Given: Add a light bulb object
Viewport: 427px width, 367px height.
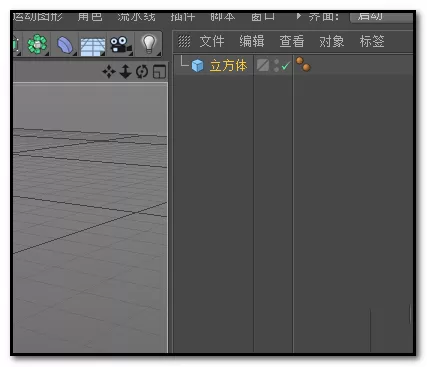Looking at the screenshot, I should (x=149, y=44).
